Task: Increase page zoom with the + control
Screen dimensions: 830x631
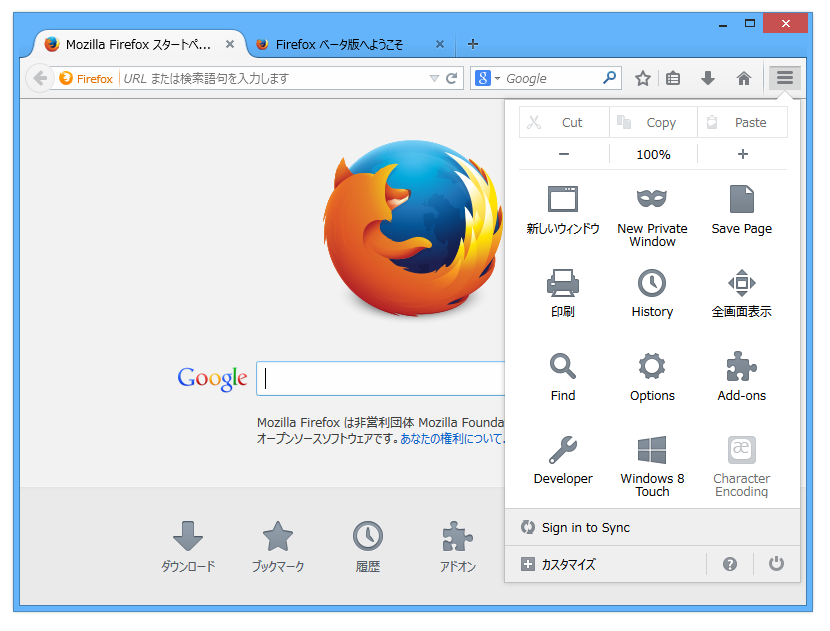Action: coord(742,154)
